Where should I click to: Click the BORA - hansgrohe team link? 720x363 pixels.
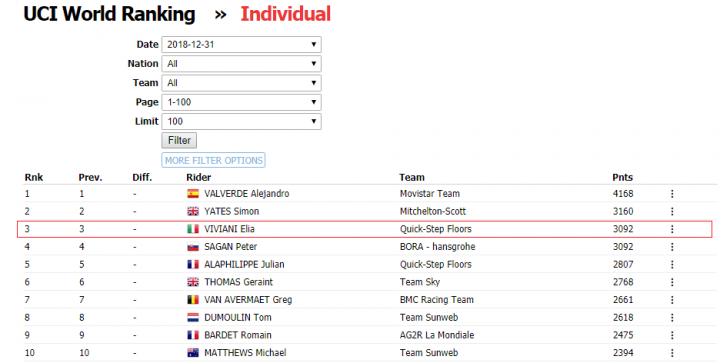pyautogui.click(x=438, y=247)
